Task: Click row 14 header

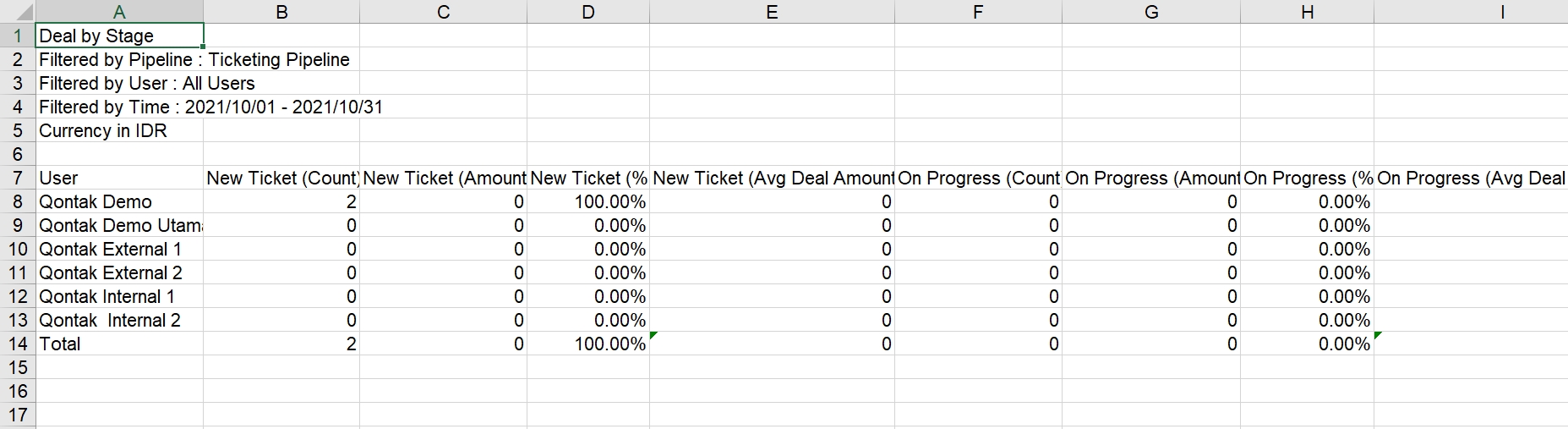Action: [x=18, y=344]
